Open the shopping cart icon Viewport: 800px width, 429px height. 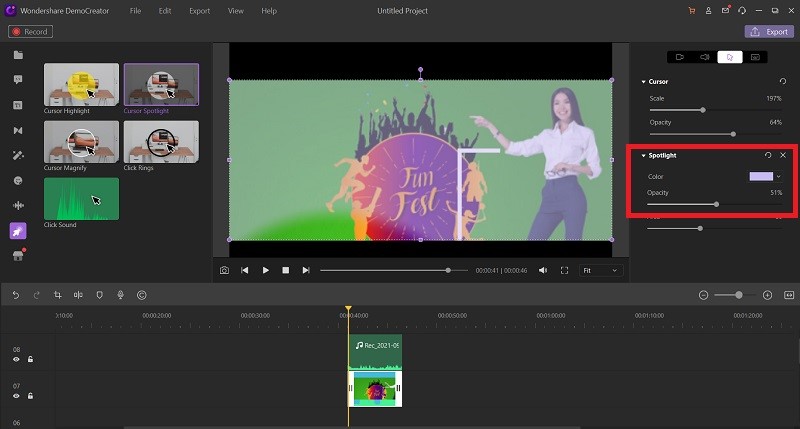coord(692,11)
